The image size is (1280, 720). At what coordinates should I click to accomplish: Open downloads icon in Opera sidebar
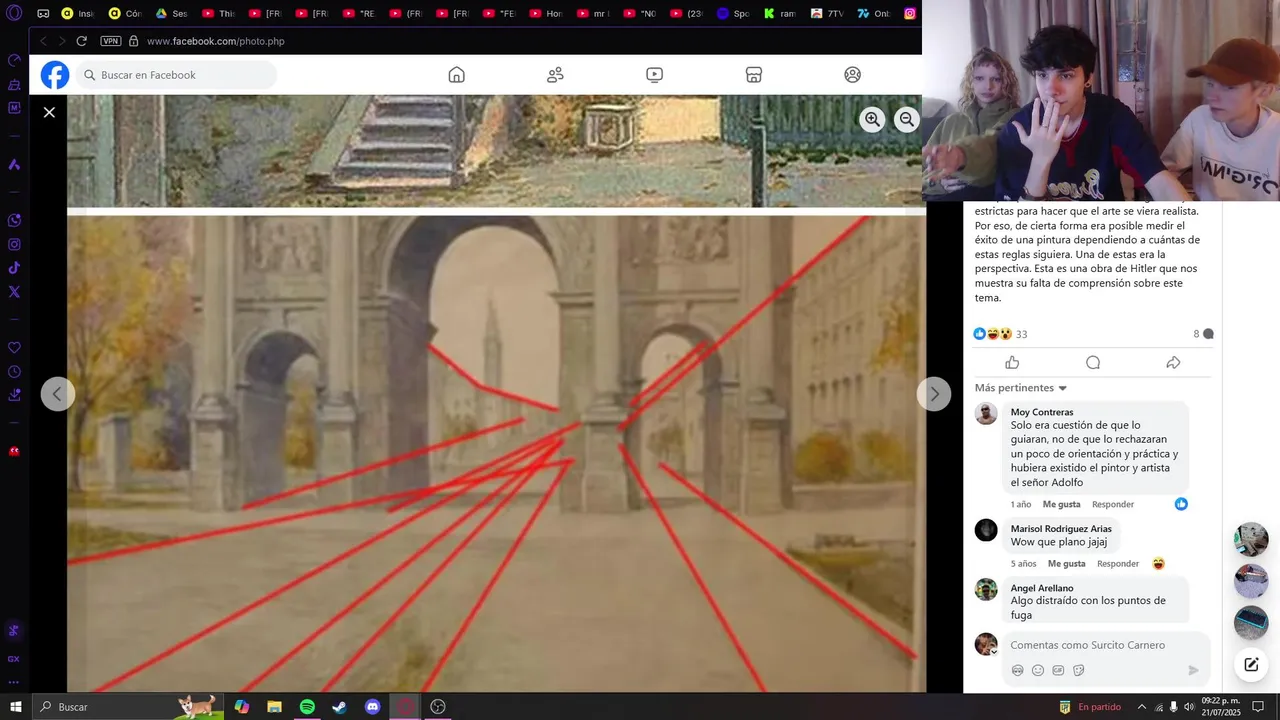14,395
